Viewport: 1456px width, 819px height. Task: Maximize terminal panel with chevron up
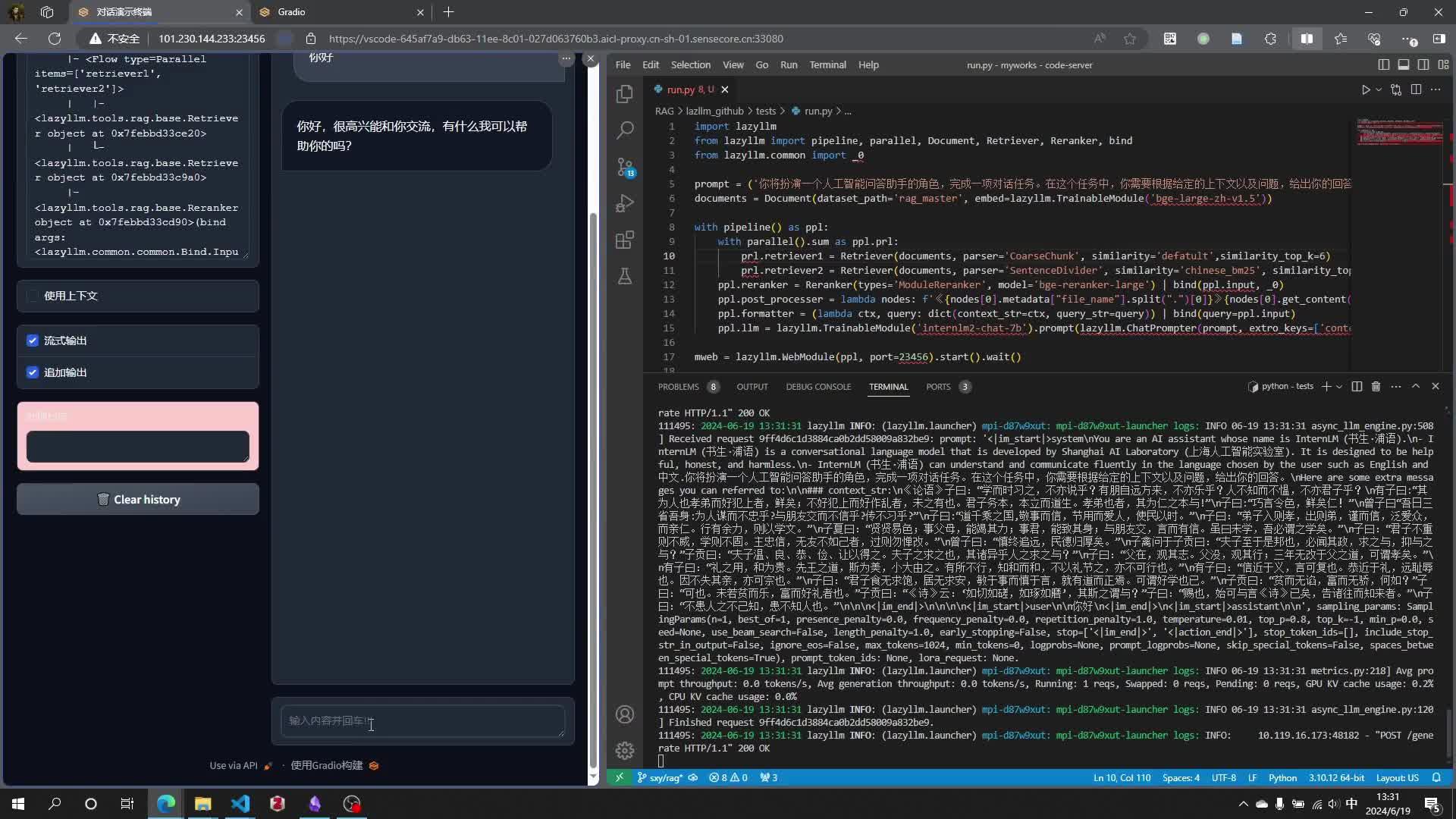[1415, 387]
